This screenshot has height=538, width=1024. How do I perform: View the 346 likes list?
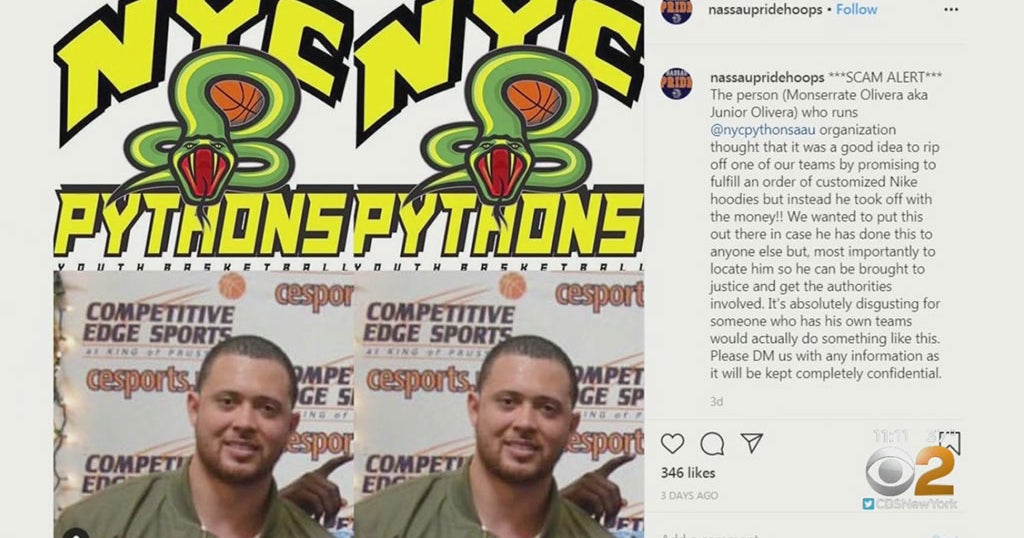(x=688, y=473)
